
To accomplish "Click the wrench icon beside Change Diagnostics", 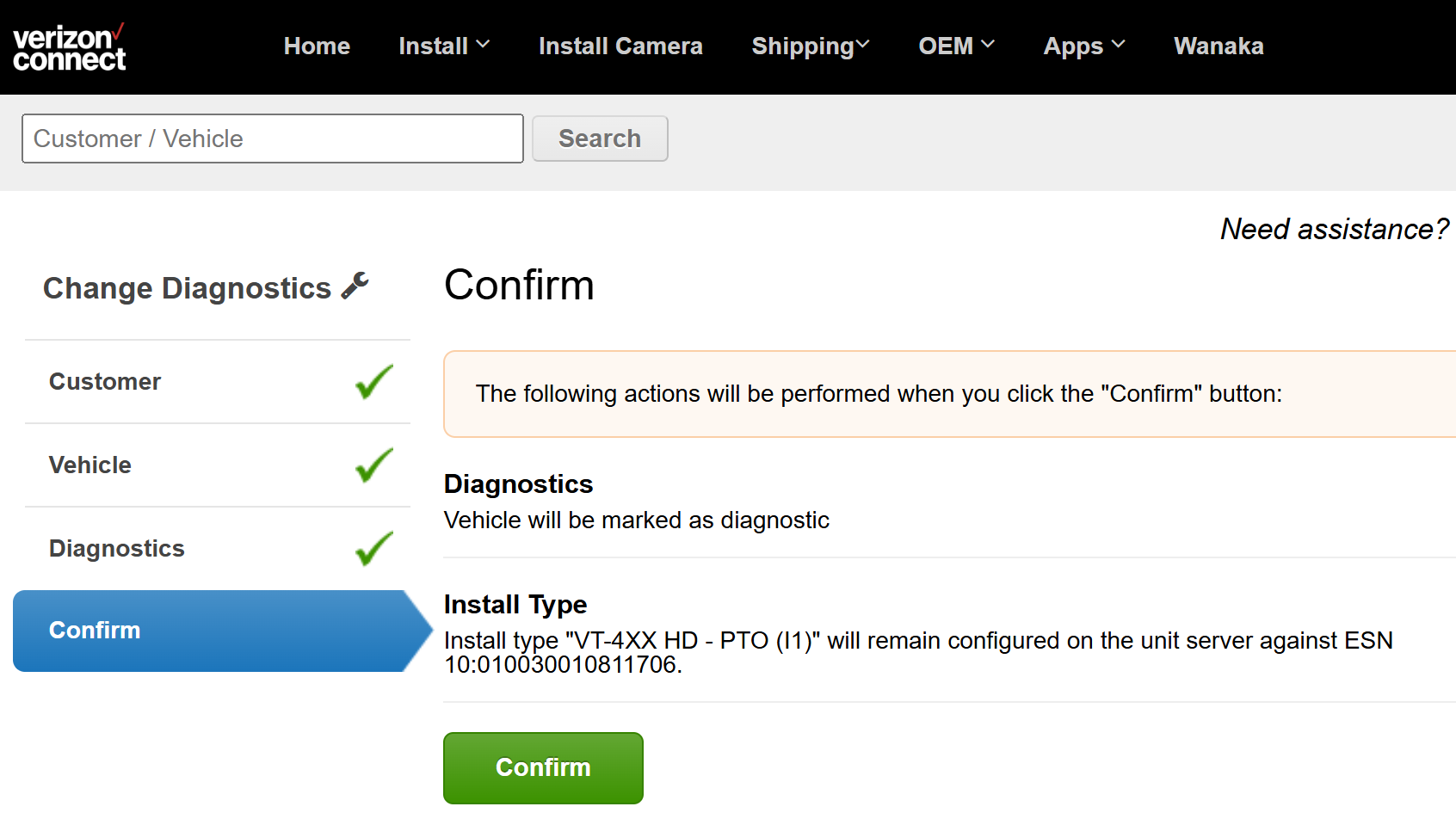I will click(355, 286).
